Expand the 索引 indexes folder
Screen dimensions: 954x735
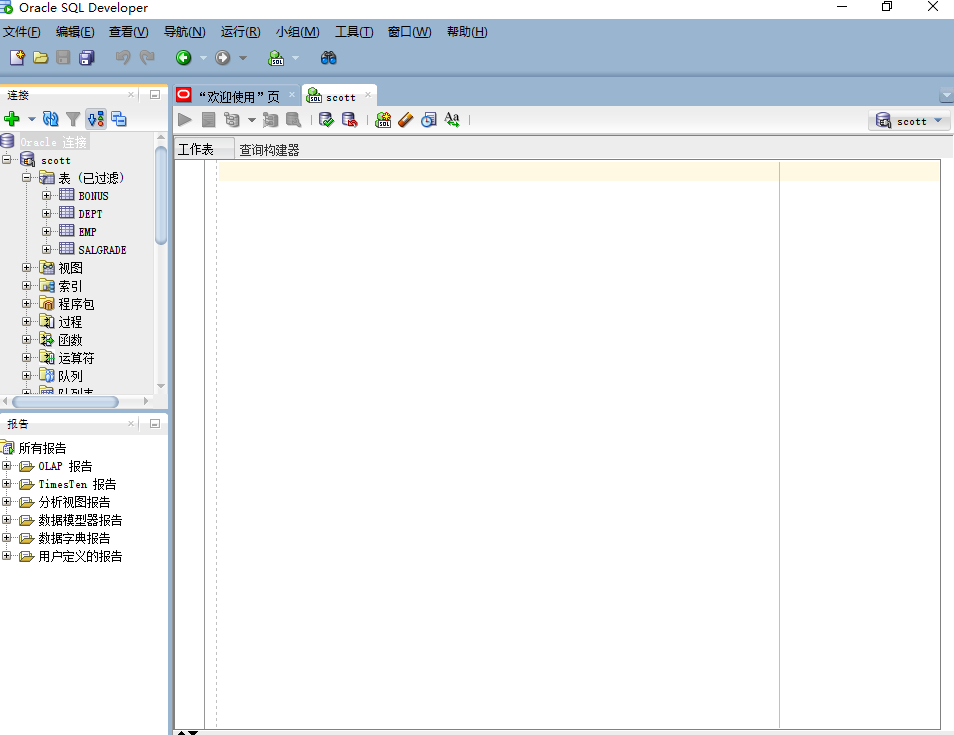click(27, 285)
